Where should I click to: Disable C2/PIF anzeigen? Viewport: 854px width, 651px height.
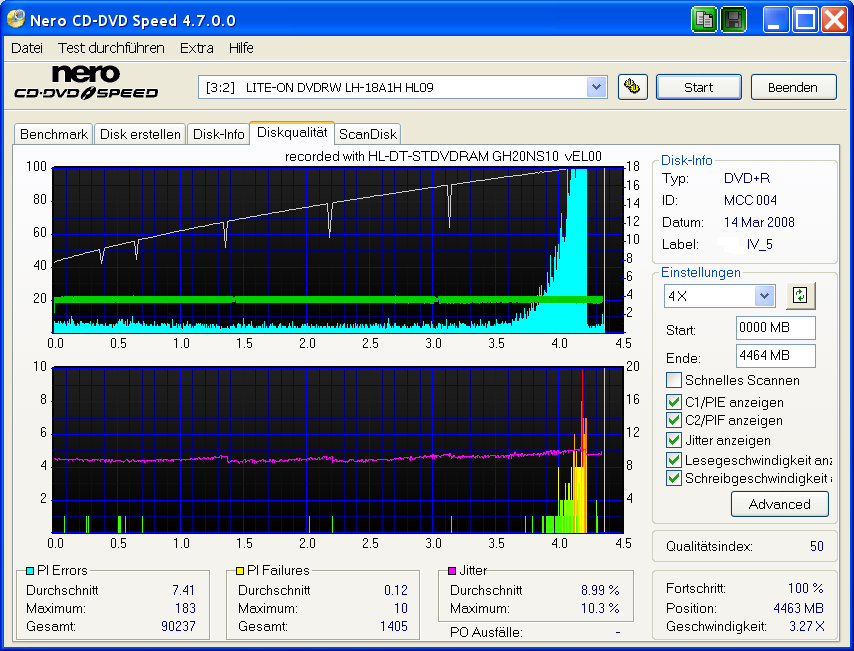(x=674, y=420)
